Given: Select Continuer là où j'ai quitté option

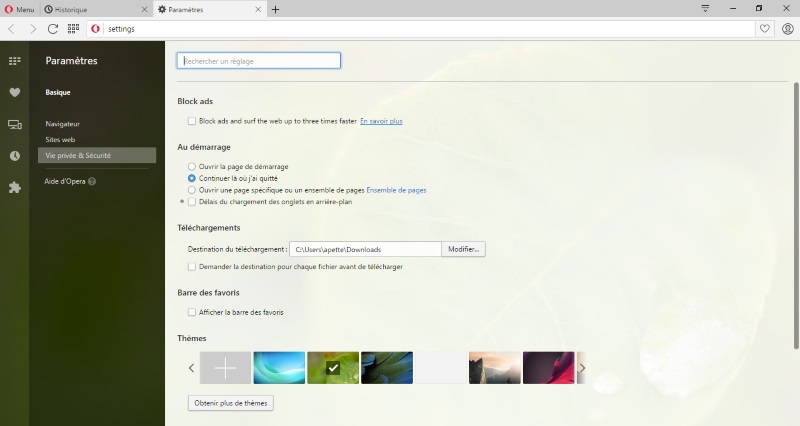Looking at the screenshot, I should (x=192, y=178).
